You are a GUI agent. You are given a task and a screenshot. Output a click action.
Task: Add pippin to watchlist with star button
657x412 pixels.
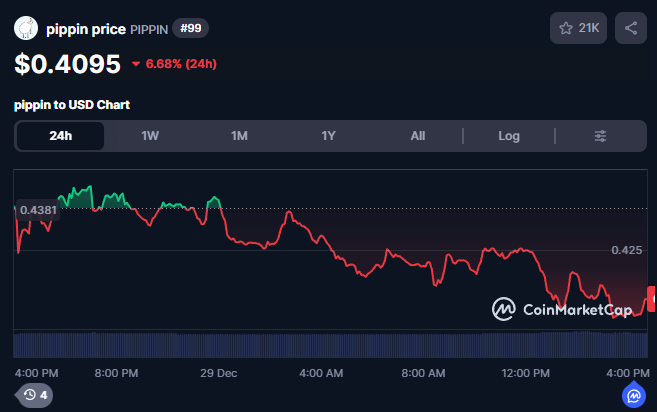tap(578, 28)
